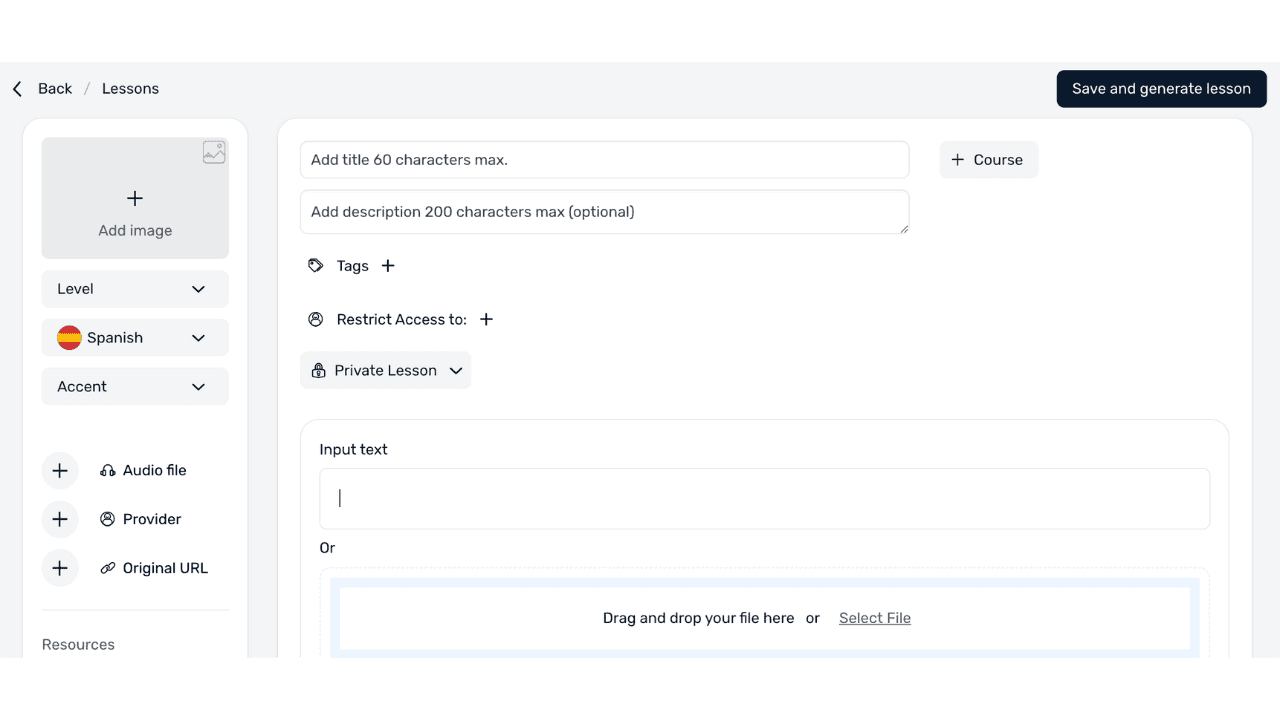Image resolution: width=1280 pixels, height=720 pixels.
Task: Click the plus icon beside Restrict Access to
Action: [x=486, y=320]
